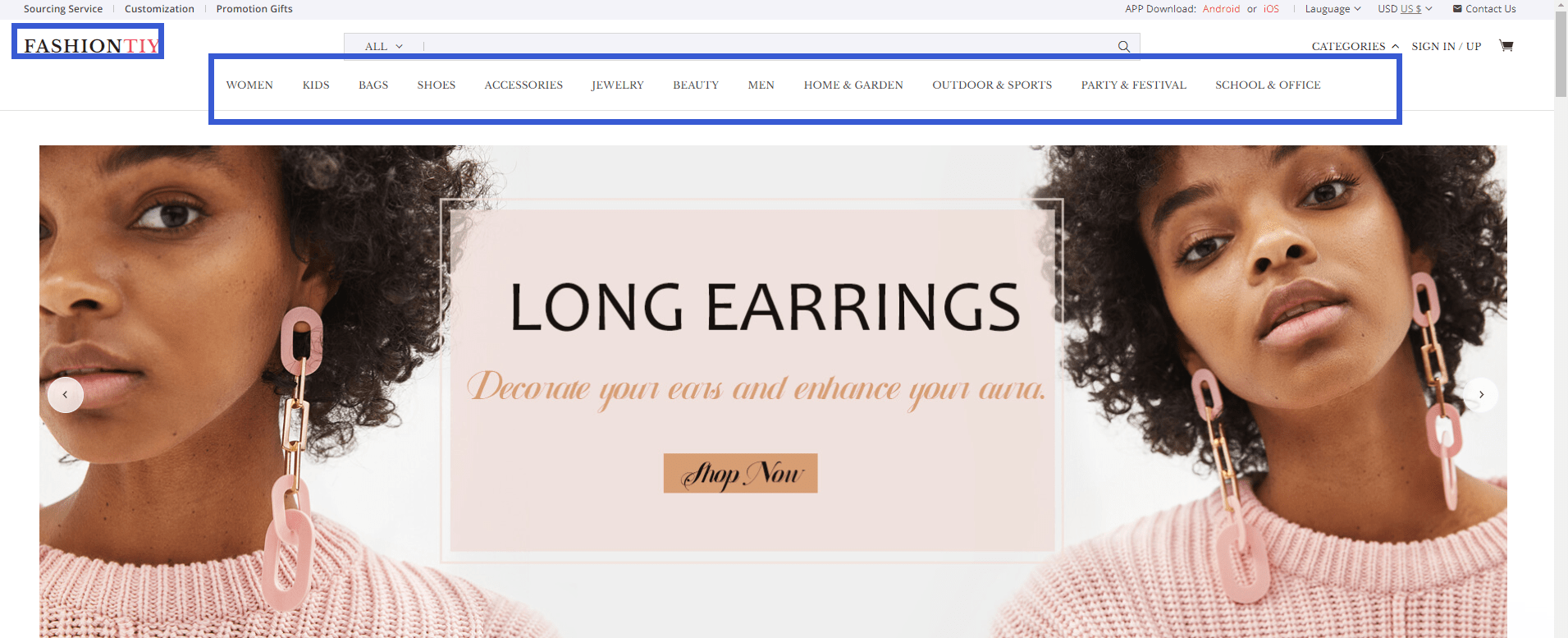The image size is (1568, 638).
Task: Click the FASHIONTIY logo
Action: coord(91,46)
